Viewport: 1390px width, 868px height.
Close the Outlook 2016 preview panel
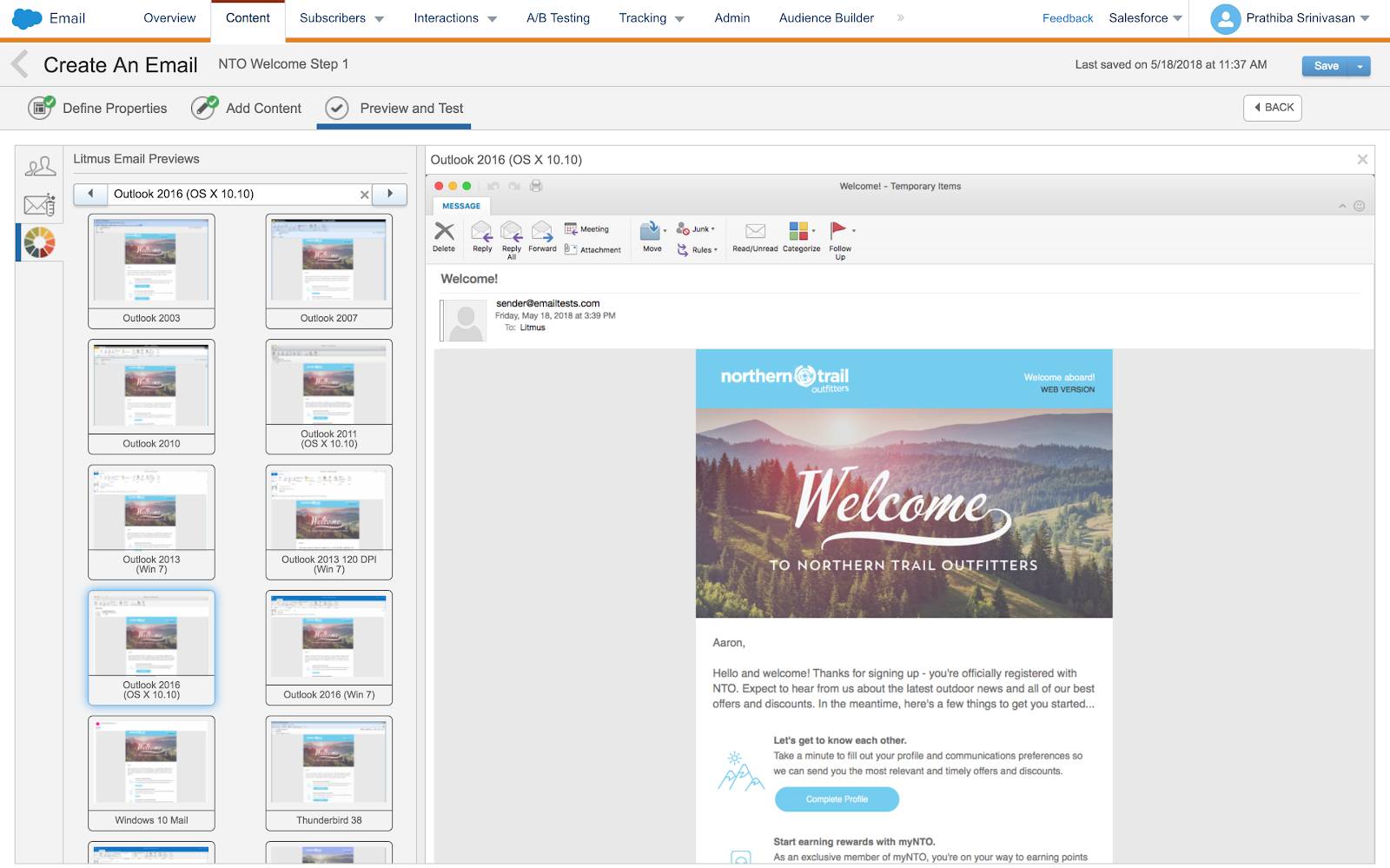coord(1362,159)
